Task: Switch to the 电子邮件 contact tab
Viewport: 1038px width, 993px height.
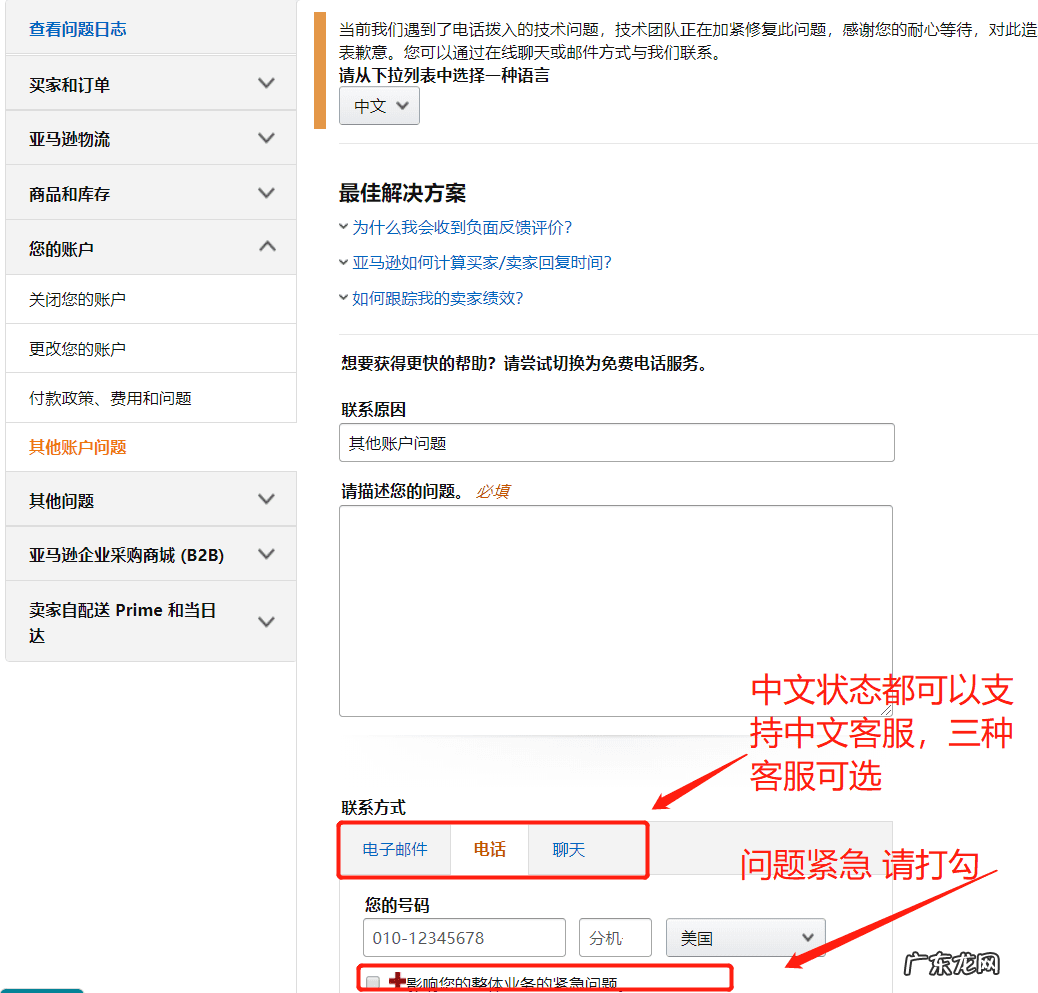Action: pos(394,848)
